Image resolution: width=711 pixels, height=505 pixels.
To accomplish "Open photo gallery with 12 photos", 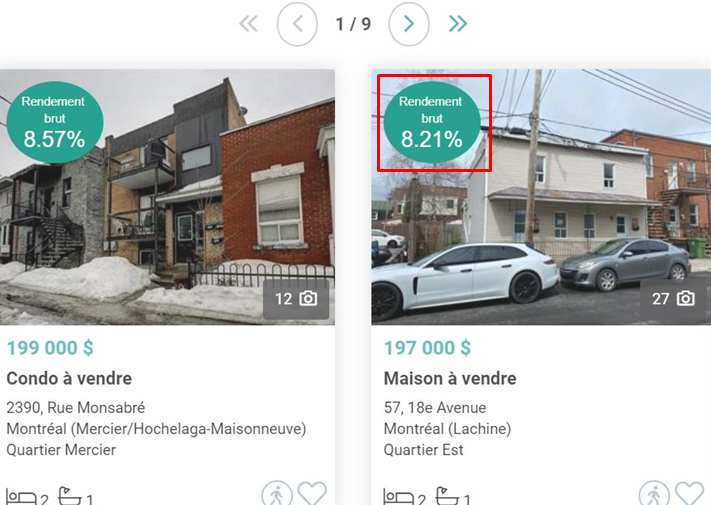I will pyautogui.click(x=296, y=299).
